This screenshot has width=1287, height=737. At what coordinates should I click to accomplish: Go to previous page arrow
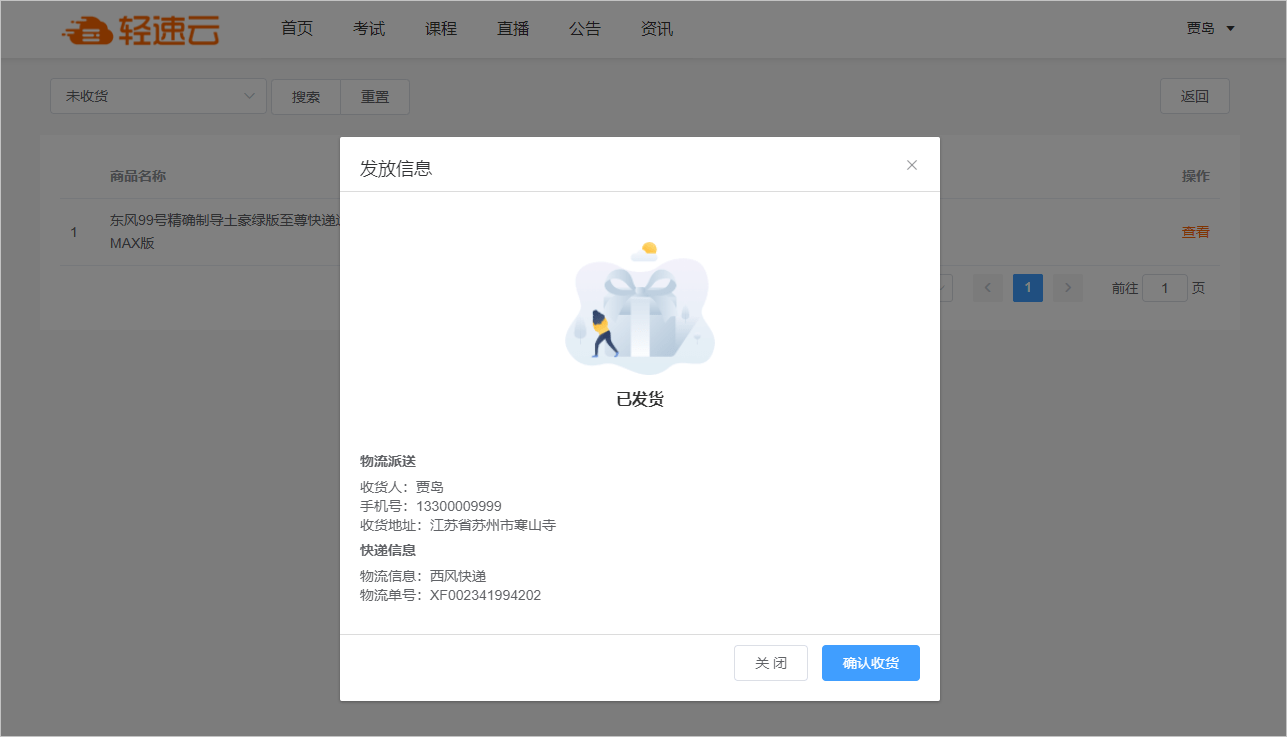(988, 288)
